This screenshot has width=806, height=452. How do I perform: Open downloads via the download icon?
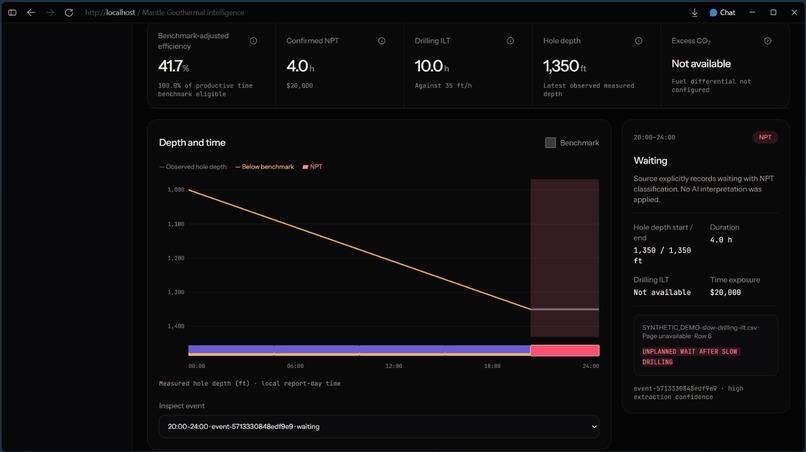(x=694, y=12)
